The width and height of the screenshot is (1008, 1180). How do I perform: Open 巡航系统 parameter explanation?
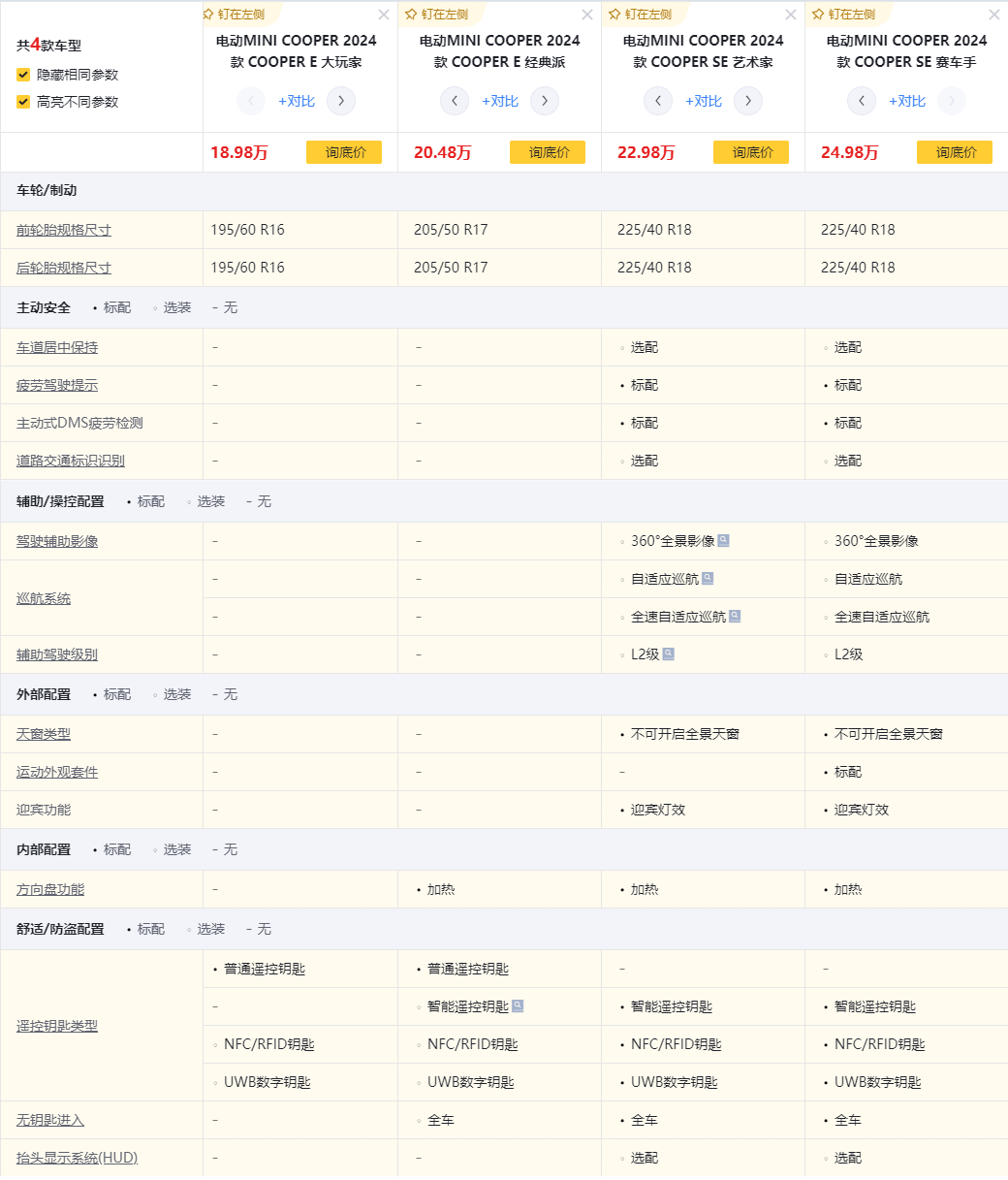(44, 598)
